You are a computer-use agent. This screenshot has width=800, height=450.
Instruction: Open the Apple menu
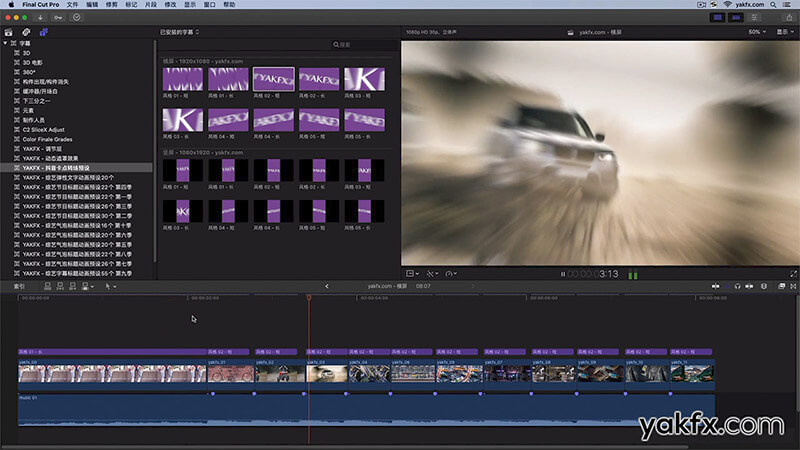[11, 5]
